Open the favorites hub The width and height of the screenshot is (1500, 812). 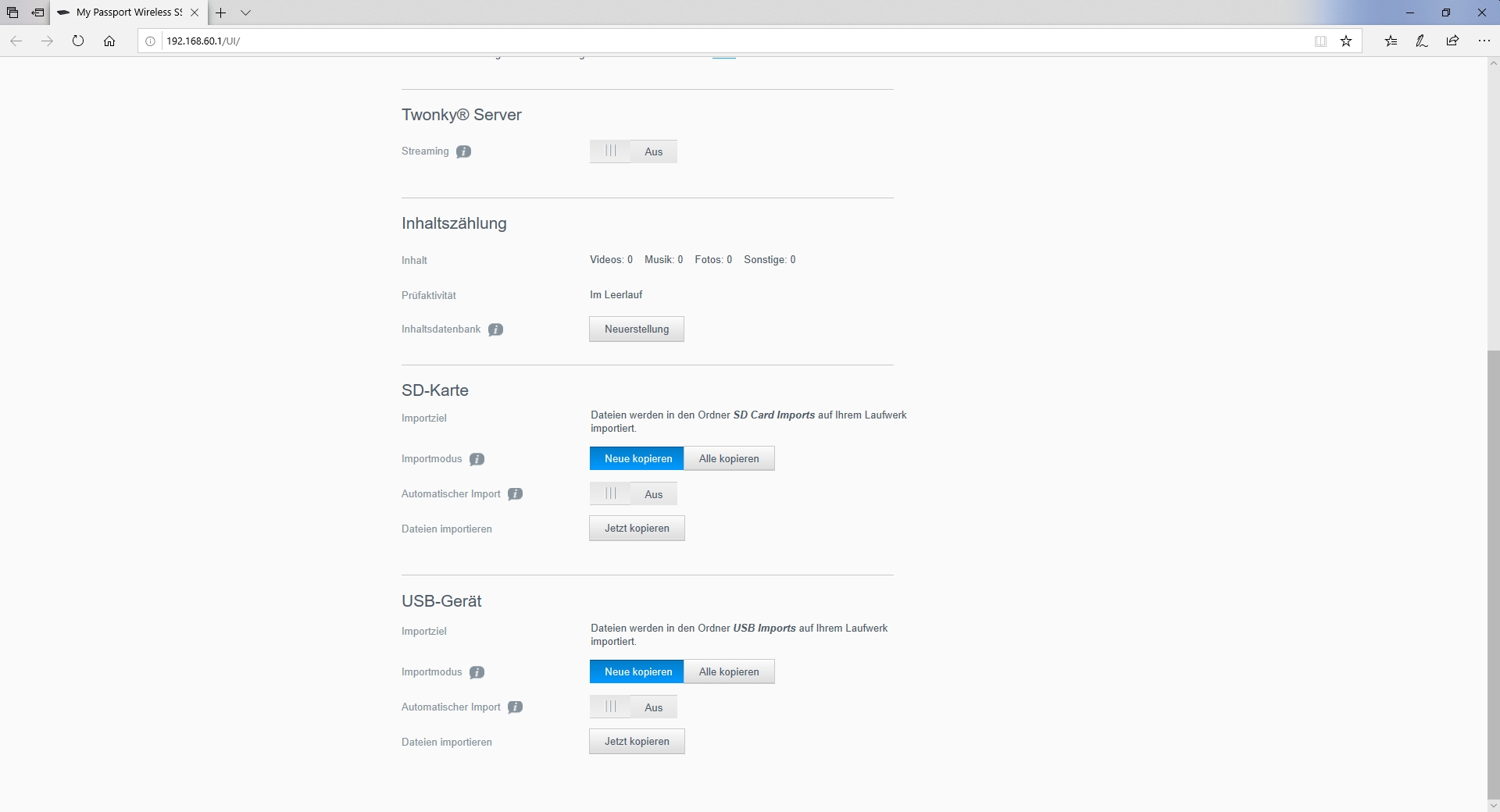click(1391, 41)
